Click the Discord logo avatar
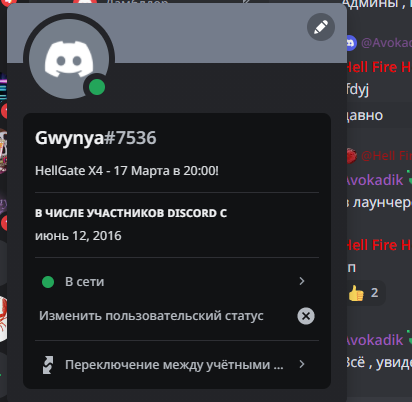Viewport: 412px width, 402px height. [x=69, y=59]
